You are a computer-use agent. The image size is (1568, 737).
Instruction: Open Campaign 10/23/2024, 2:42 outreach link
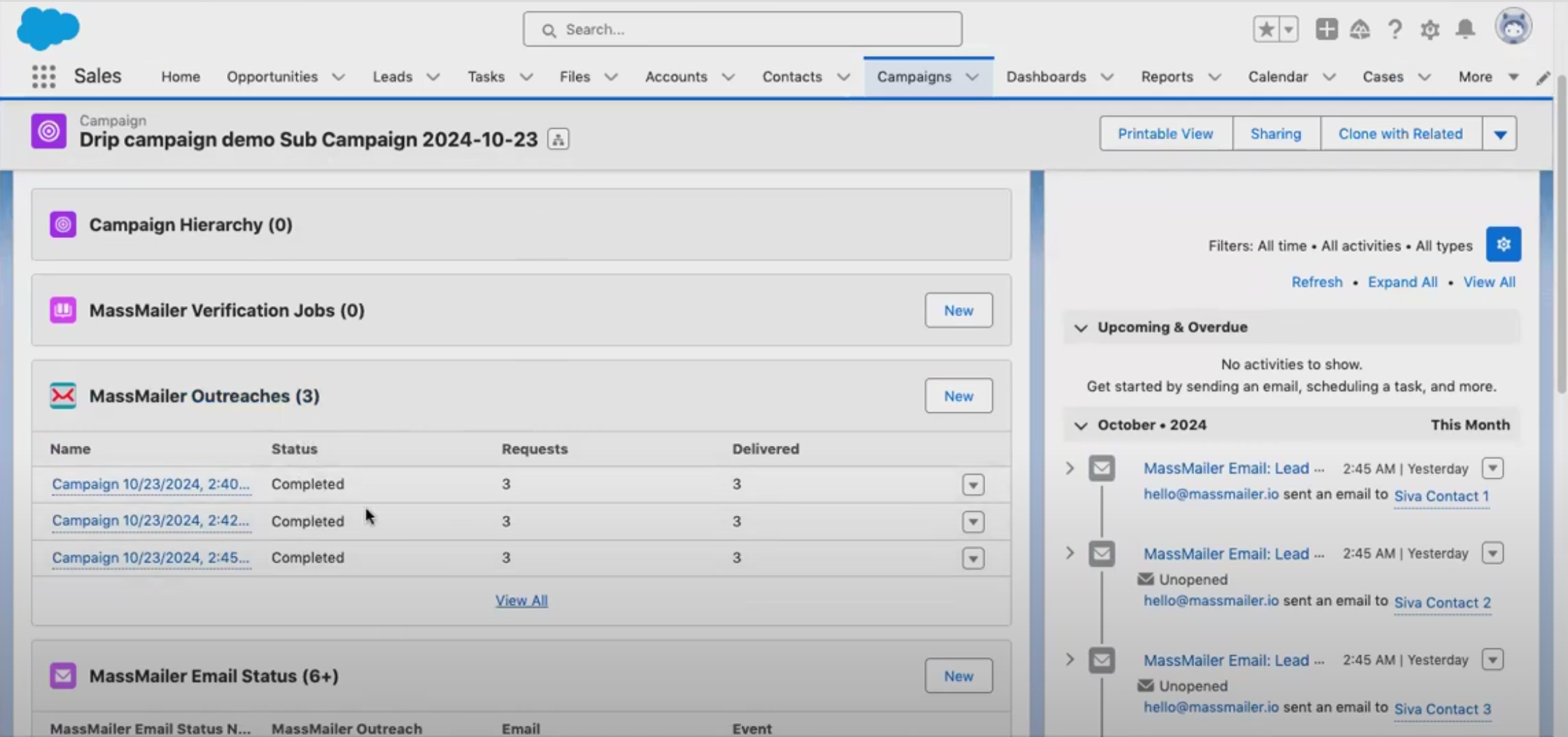(x=151, y=521)
